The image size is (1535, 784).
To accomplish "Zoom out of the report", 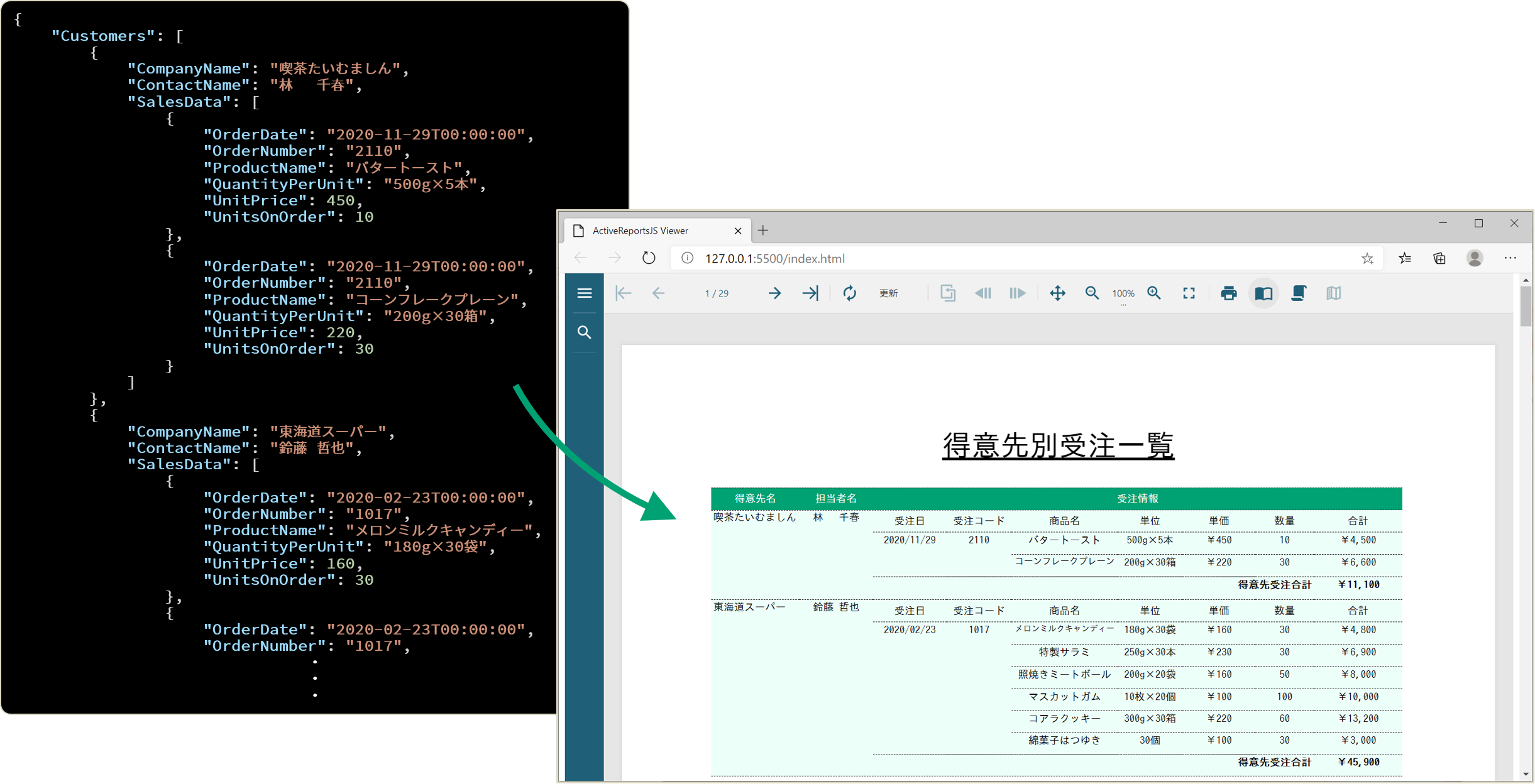I will [x=1092, y=293].
